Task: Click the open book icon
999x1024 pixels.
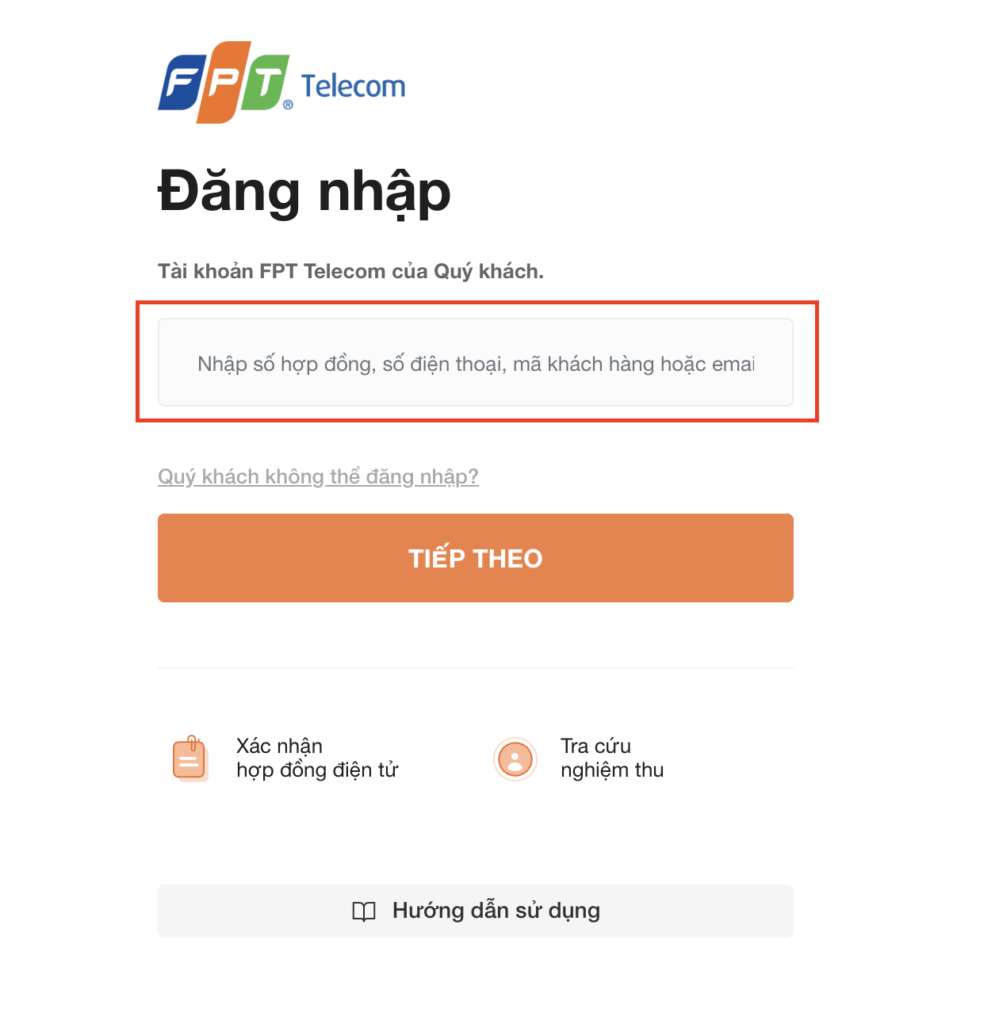Action: tap(364, 911)
